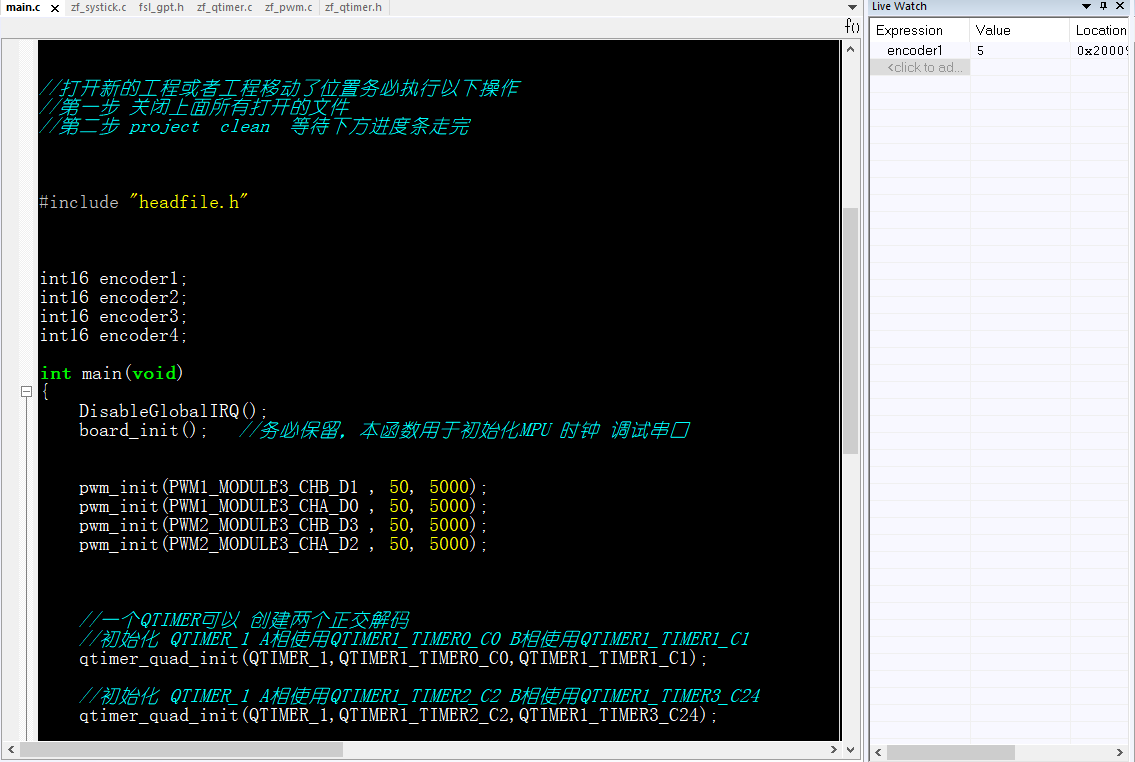Click the pwm_init PWM1_MODULE3_CHA_D0 line
The image size is (1135, 762).
[x=282, y=506]
